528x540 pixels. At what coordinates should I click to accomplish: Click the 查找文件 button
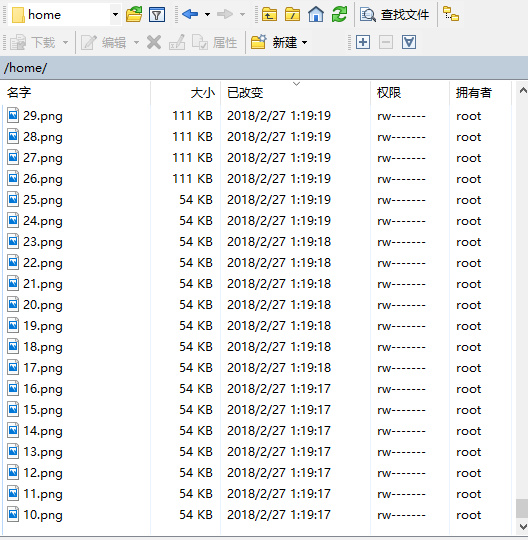(394, 14)
